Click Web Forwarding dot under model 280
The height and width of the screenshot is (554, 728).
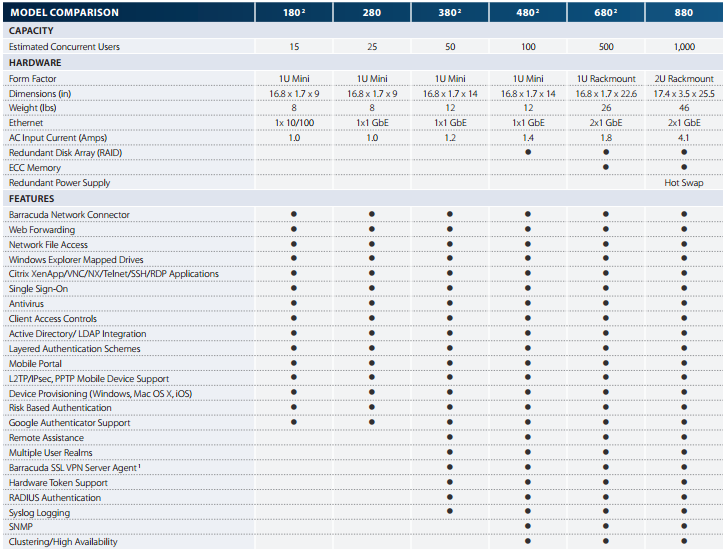tap(372, 229)
